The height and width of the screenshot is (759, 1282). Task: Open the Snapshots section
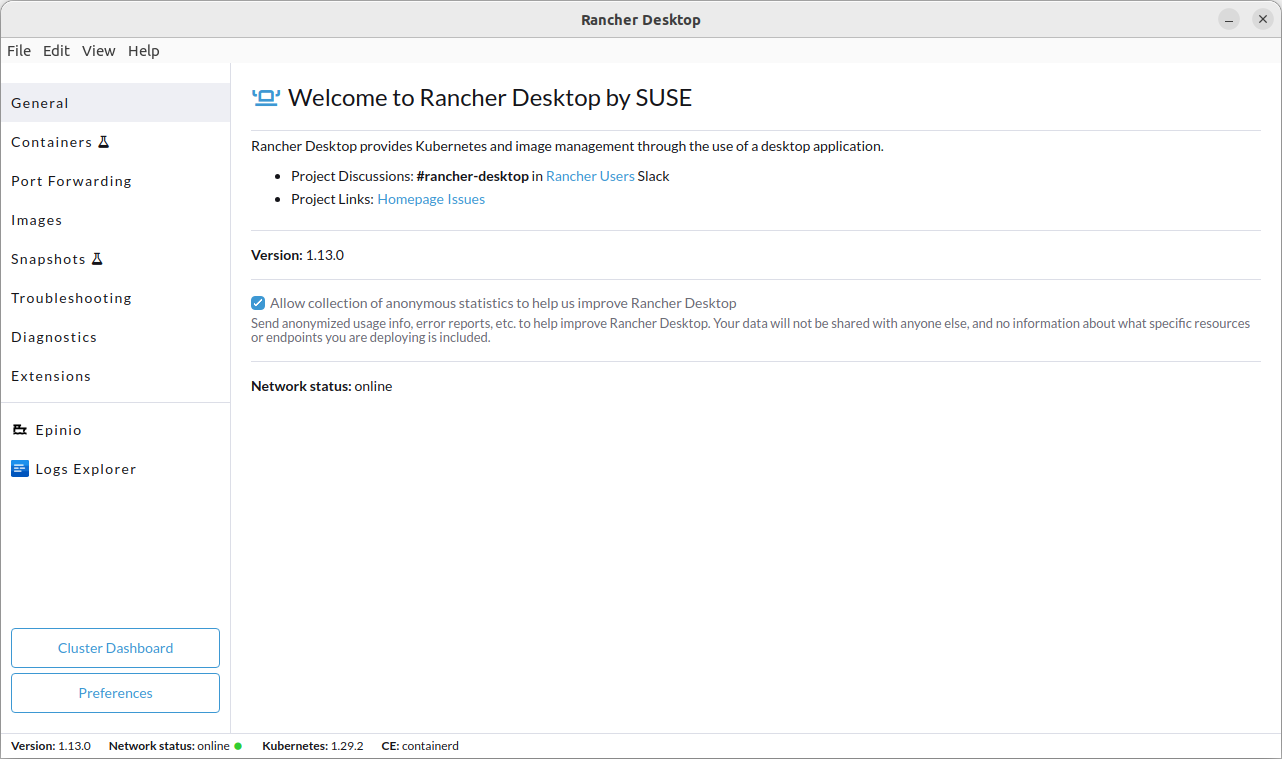(115, 259)
